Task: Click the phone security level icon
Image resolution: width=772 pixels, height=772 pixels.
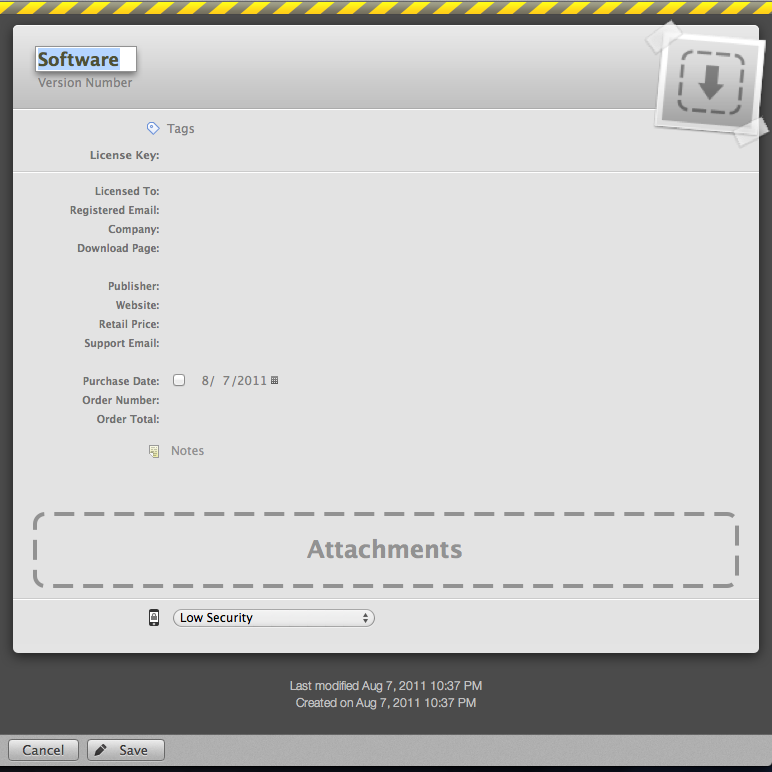Action: coord(154,618)
